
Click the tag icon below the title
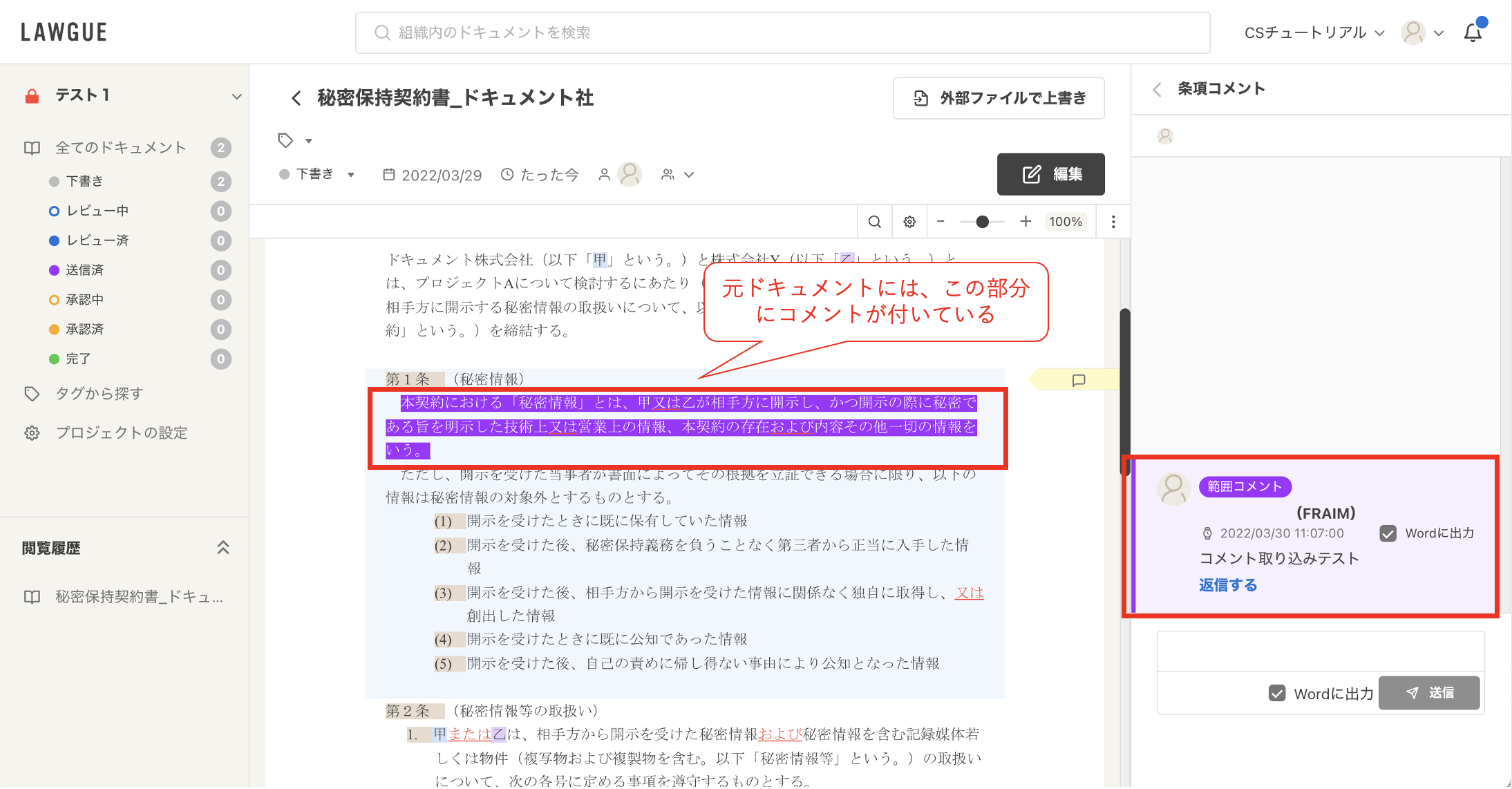tap(285, 140)
